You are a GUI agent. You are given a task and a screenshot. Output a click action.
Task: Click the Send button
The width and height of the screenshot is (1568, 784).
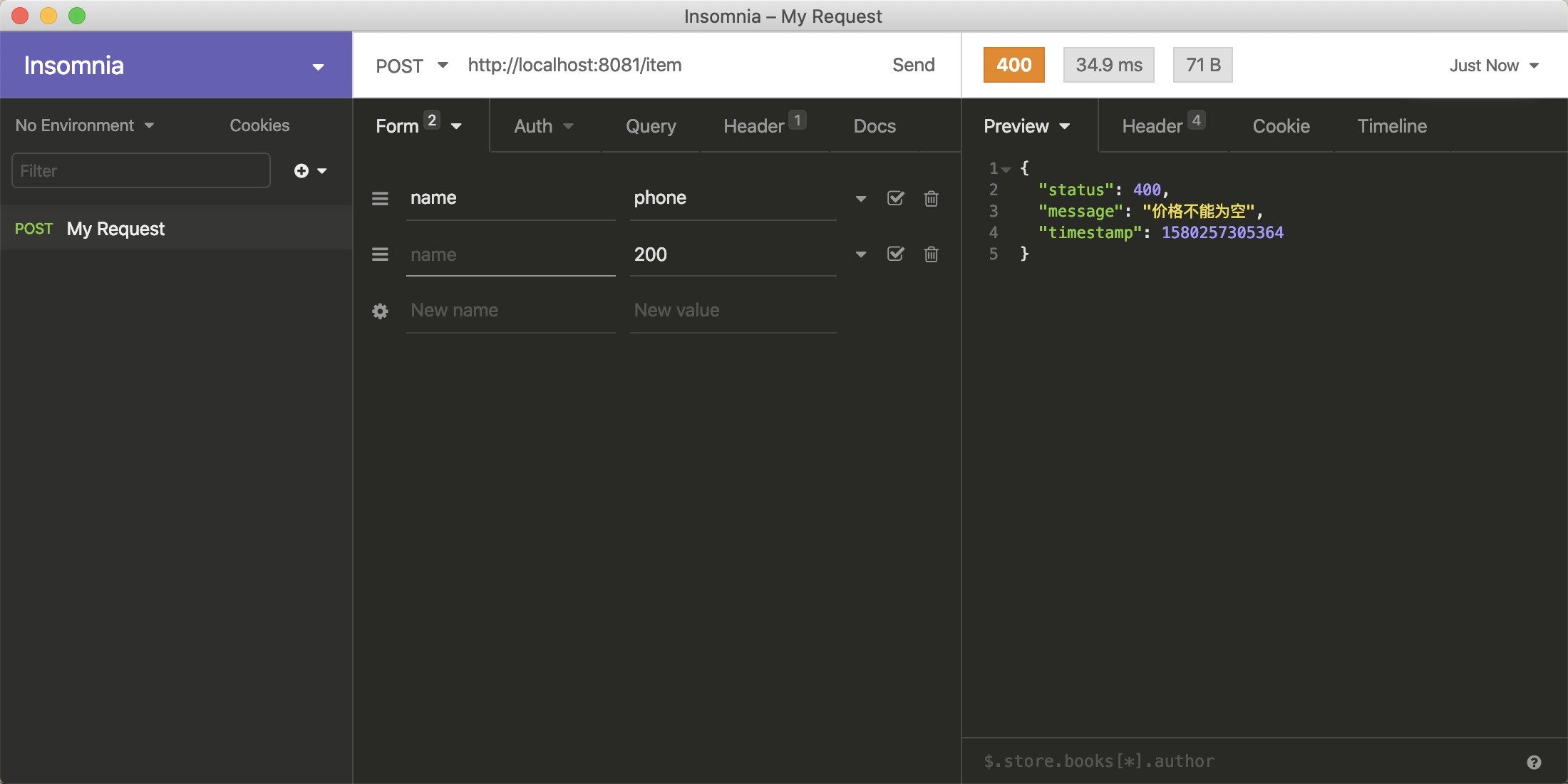point(913,65)
